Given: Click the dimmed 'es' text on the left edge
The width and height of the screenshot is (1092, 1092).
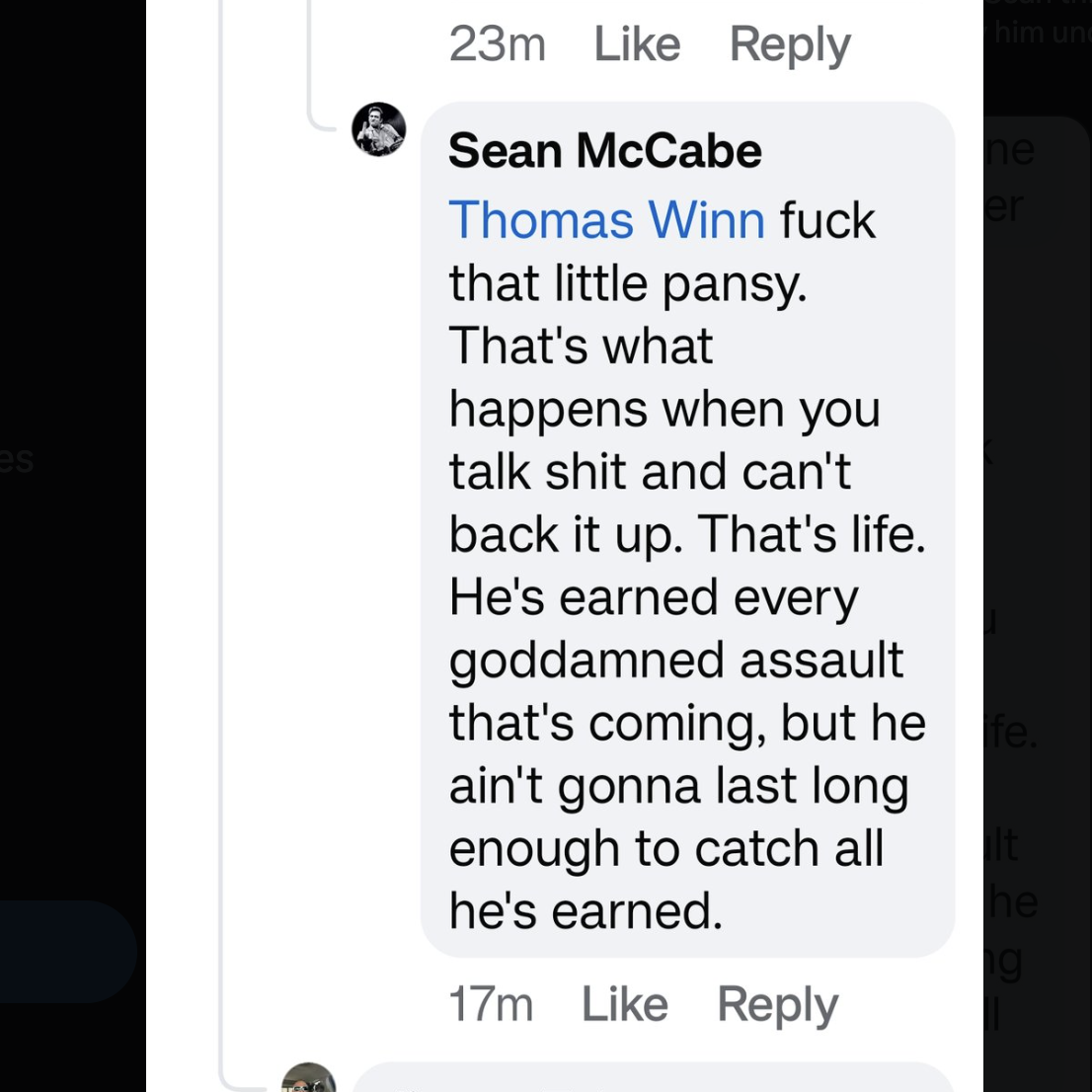Looking at the screenshot, I should [x=17, y=459].
